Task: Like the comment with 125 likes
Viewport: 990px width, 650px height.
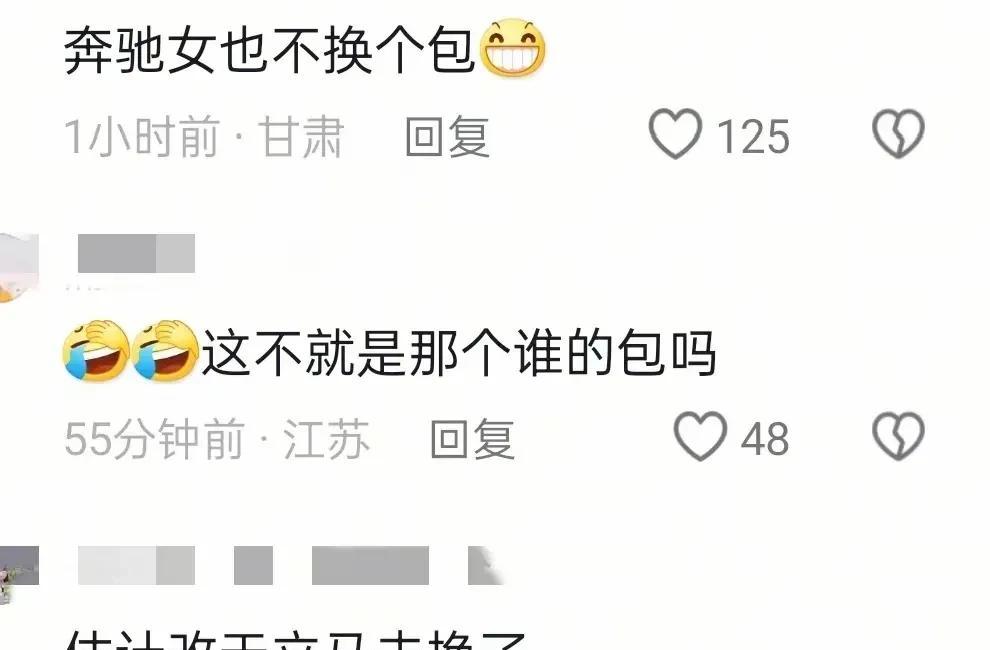Action: pos(676,133)
